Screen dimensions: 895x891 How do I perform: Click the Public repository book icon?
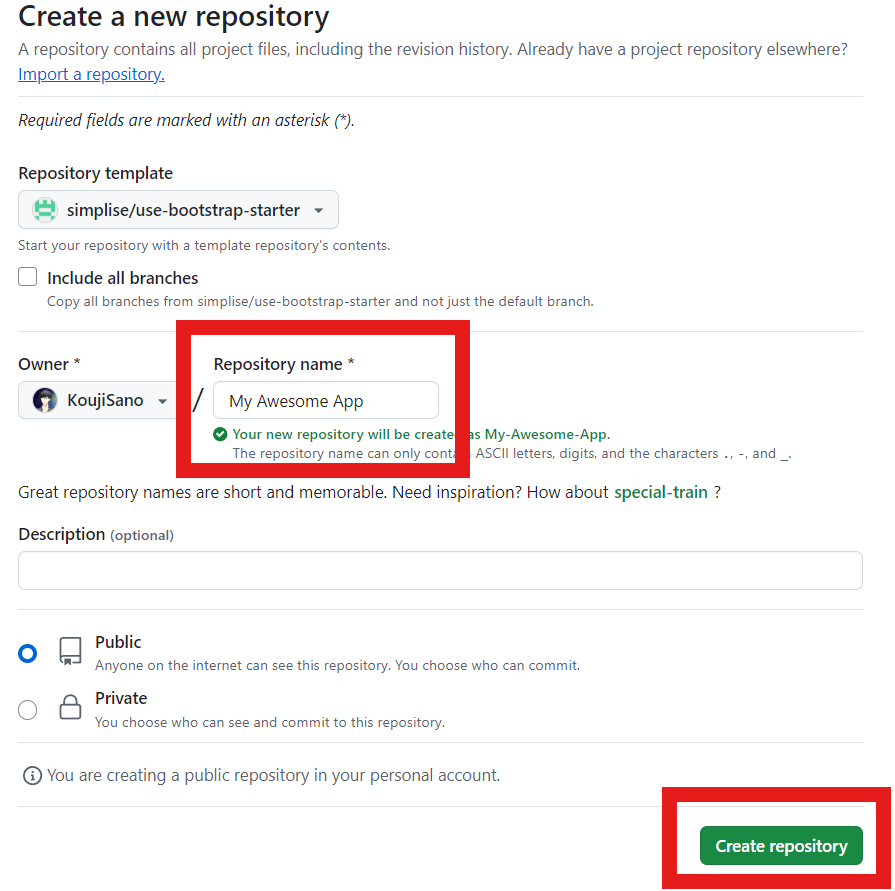69,651
